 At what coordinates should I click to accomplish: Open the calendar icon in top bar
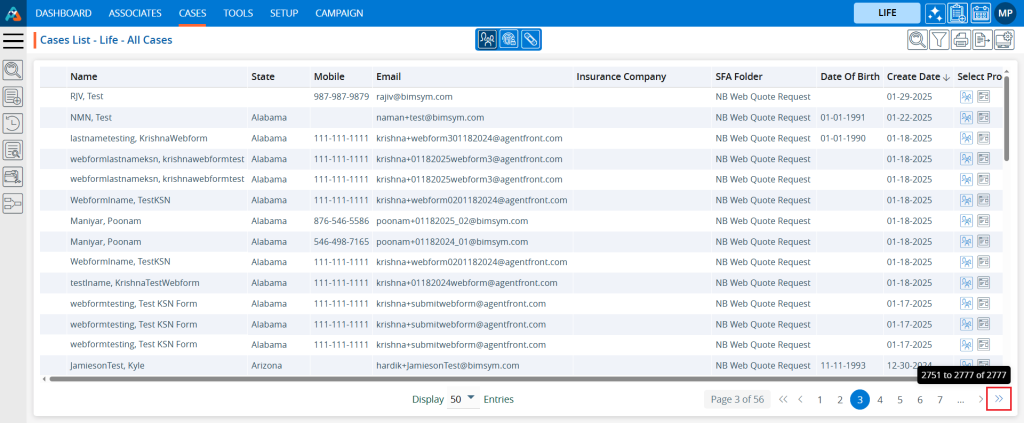coord(980,13)
